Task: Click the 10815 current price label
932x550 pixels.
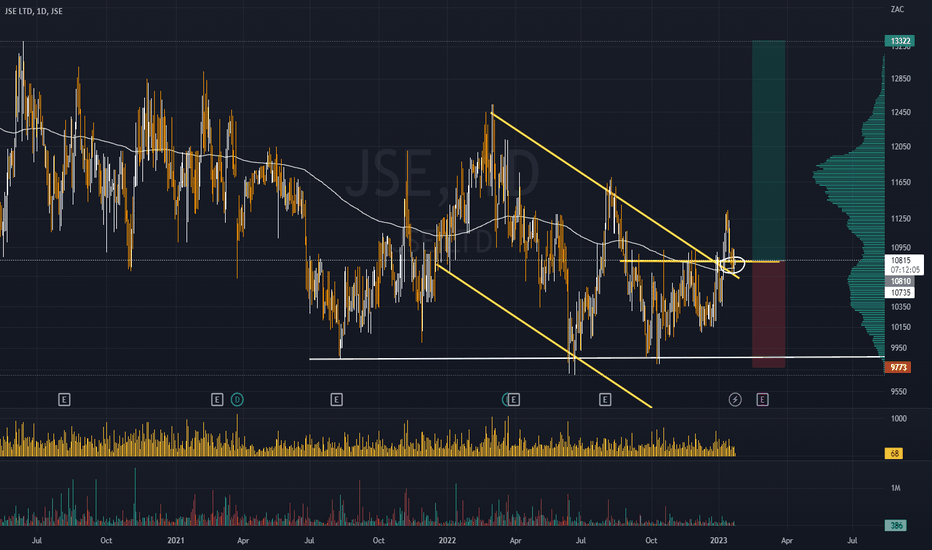Action: click(900, 260)
